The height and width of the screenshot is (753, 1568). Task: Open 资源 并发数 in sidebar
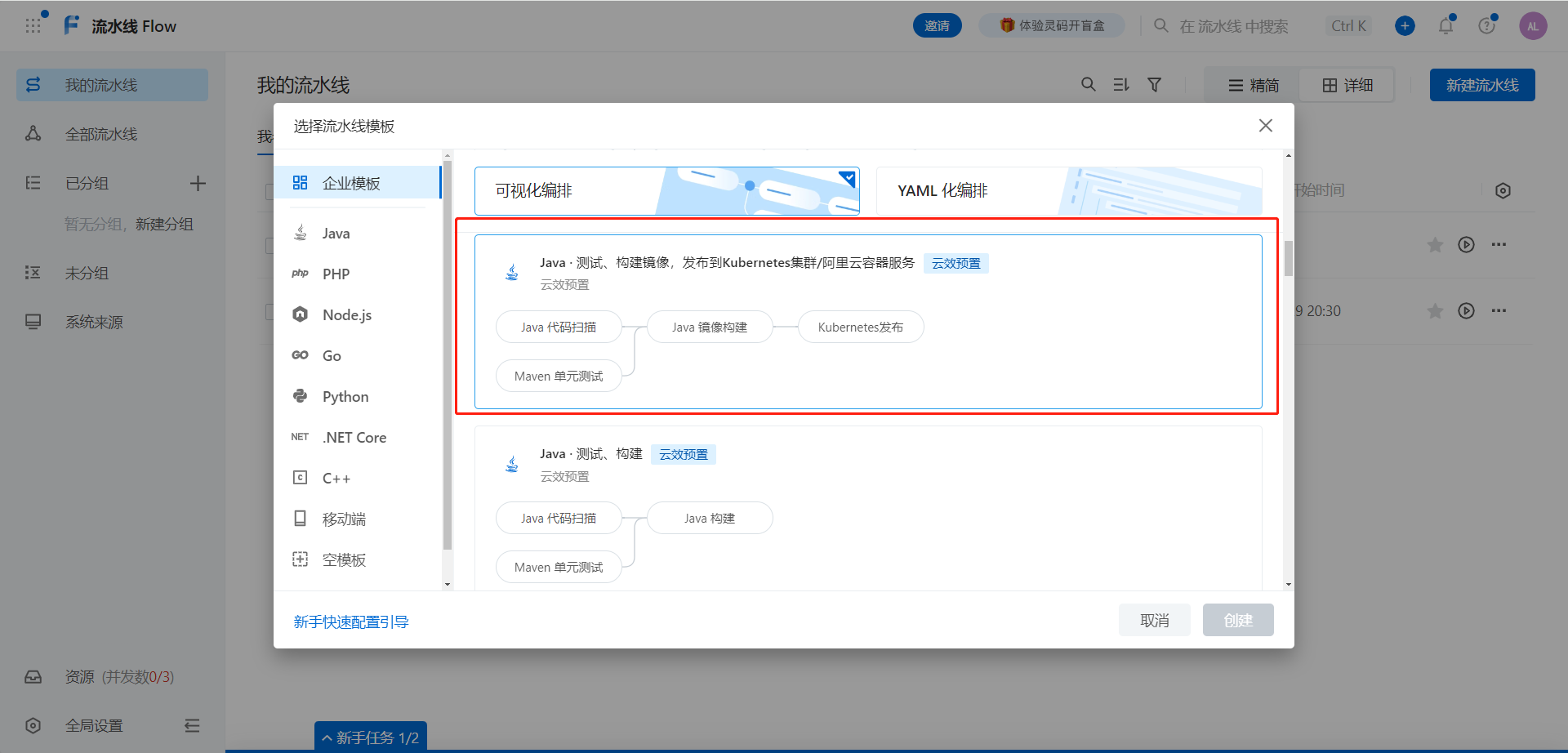pyautogui.click(x=113, y=677)
